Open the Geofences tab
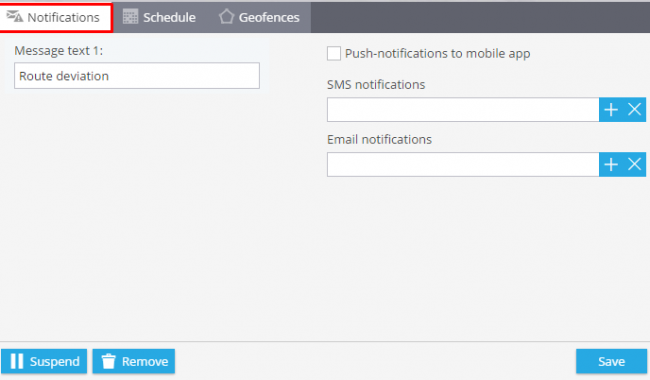Image resolution: width=650 pixels, height=380 pixels. pos(260,17)
